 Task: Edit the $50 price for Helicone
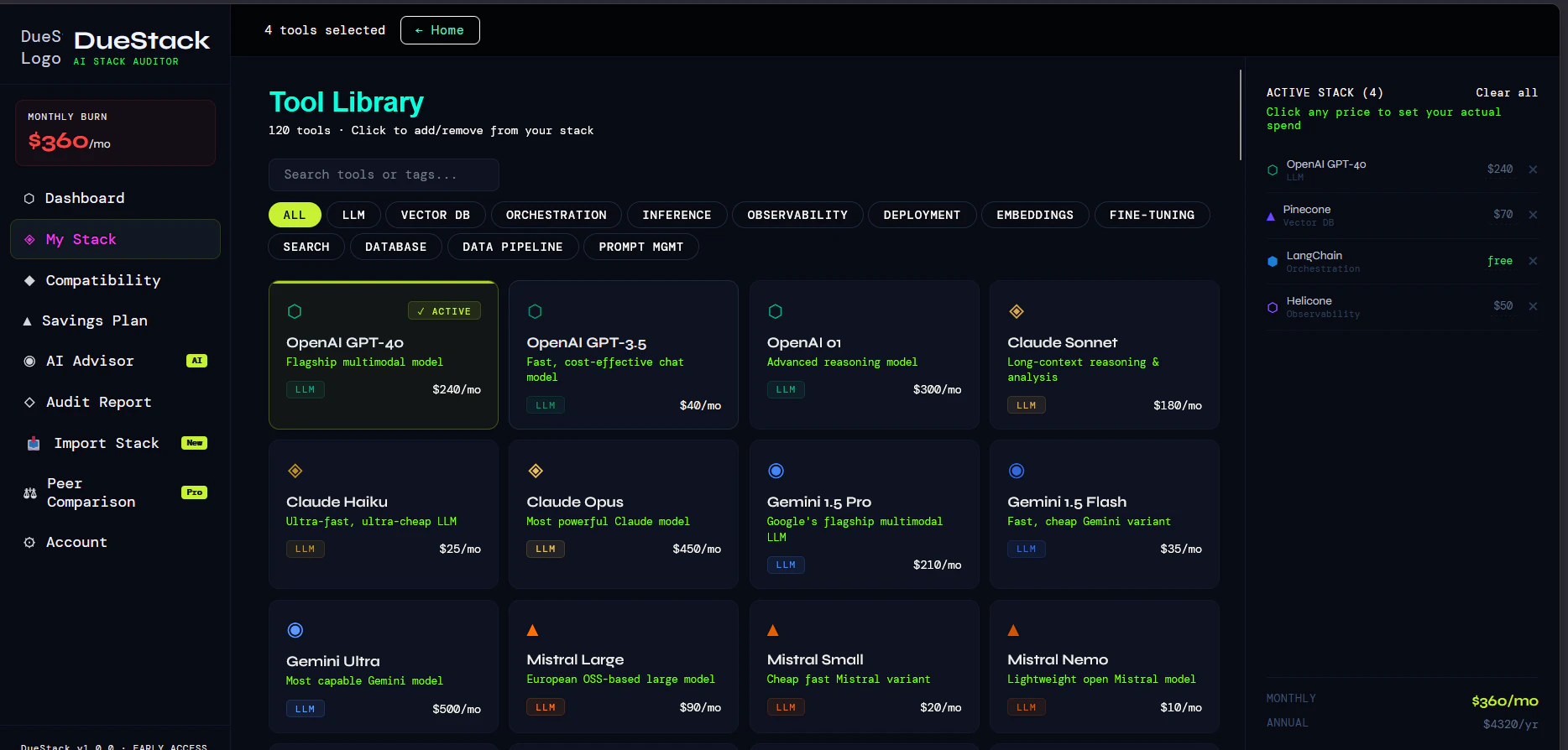click(x=1503, y=306)
